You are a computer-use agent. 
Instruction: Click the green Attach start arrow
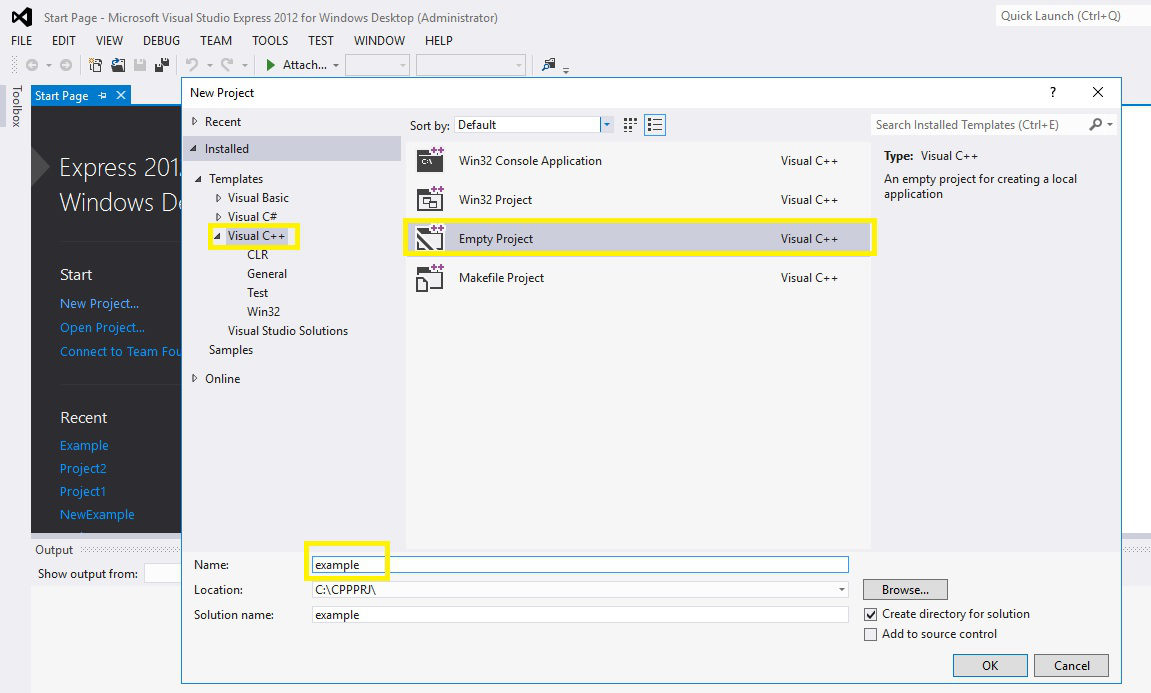pos(270,65)
